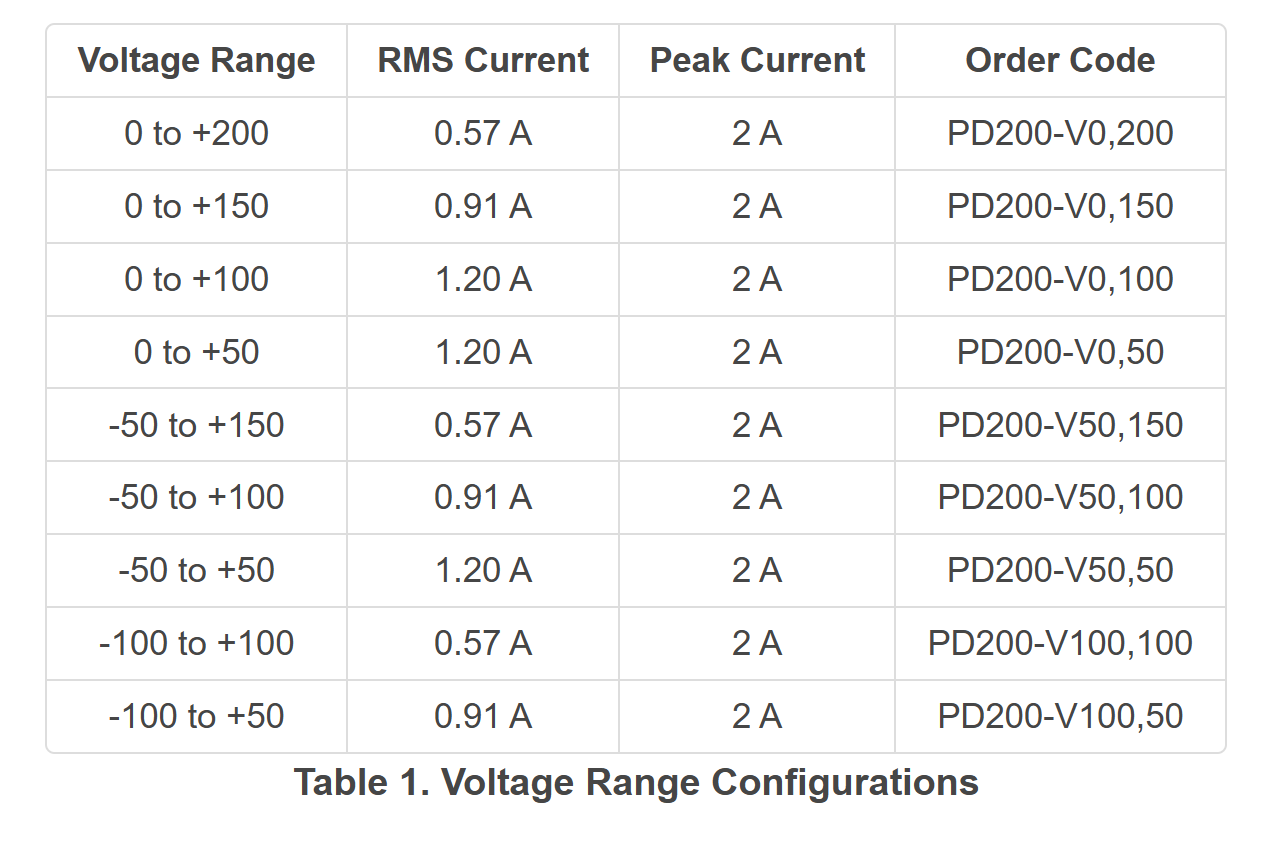Click the Table 1 Voltage Range Configurations caption
This screenshot has height=850, width=1262.
[x=636, y=782]
